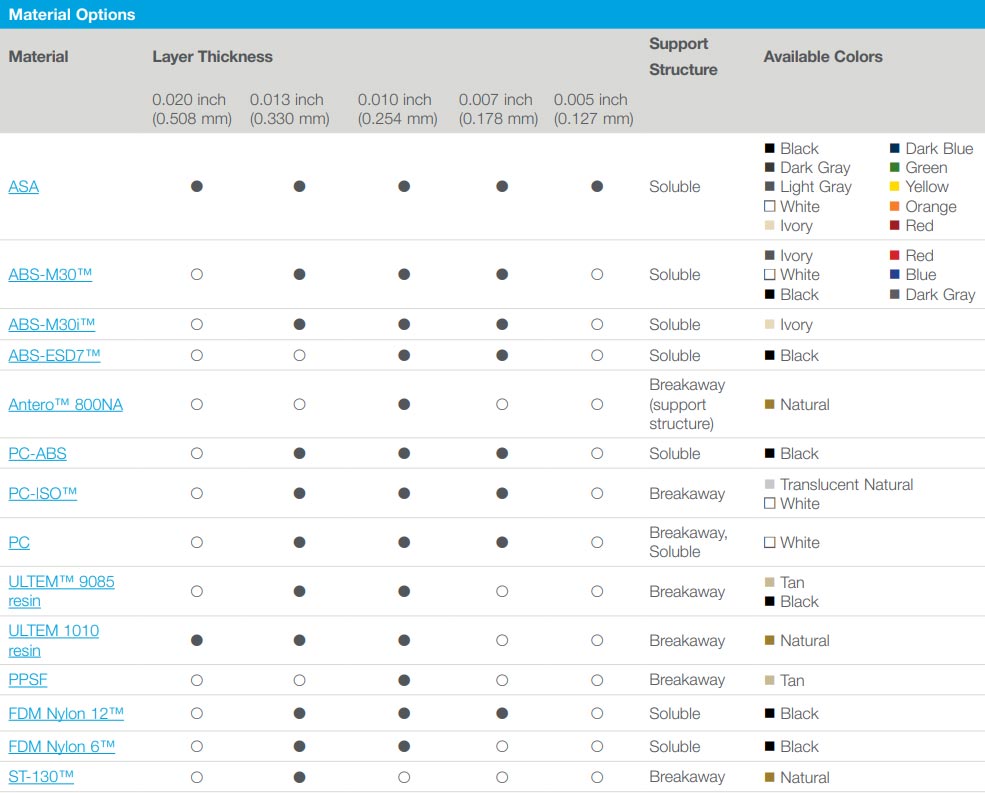
Task: Click the Blue swatch for ABS-M30
Action: point(895,275)
